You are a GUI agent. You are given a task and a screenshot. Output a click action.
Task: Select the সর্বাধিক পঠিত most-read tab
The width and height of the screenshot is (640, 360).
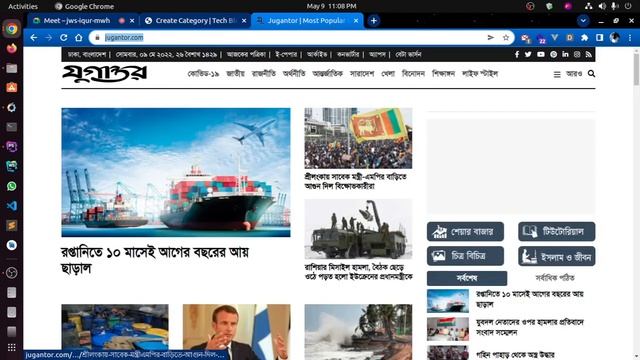555,278
